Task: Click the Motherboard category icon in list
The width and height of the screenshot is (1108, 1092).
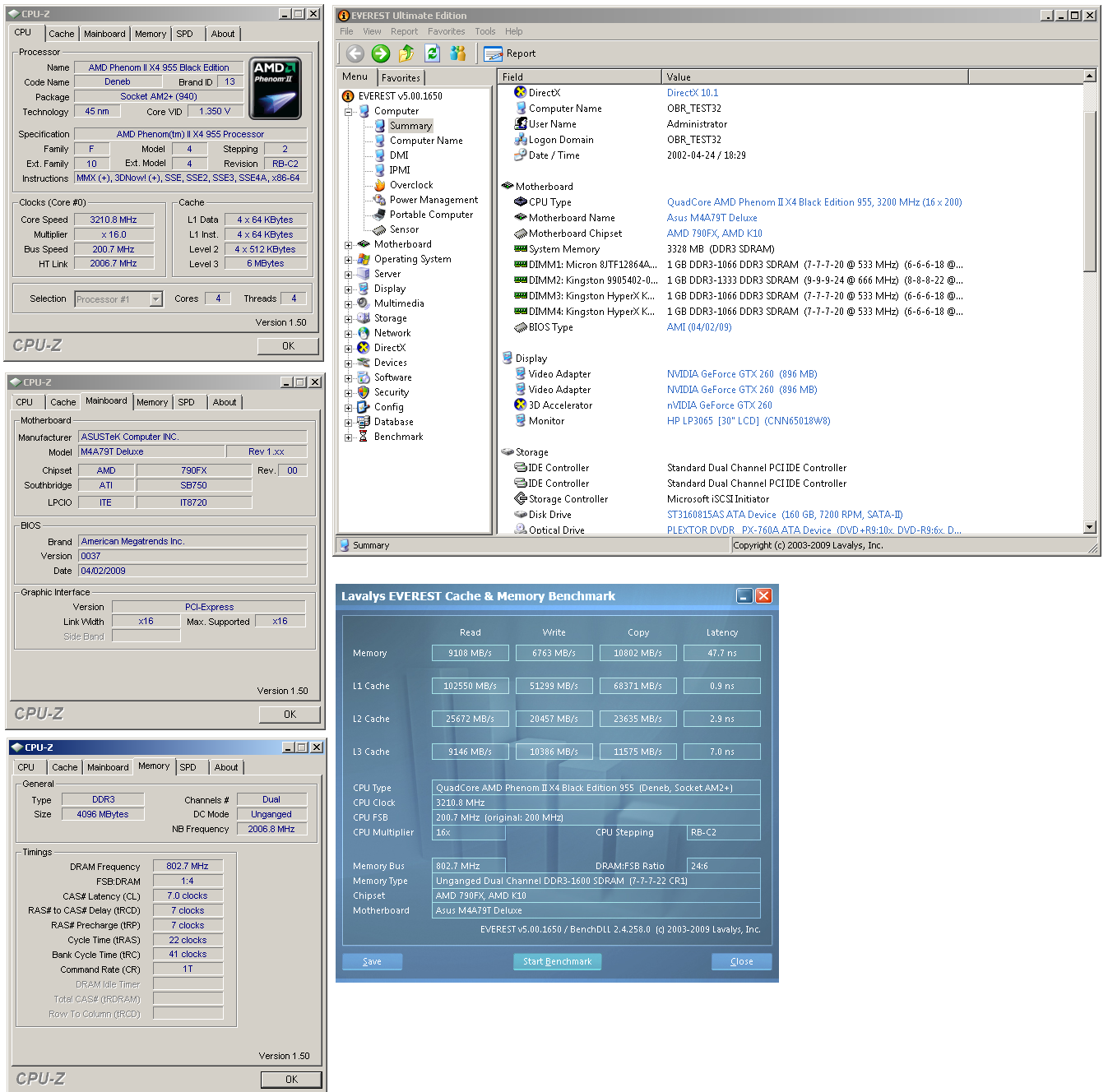Action: (508, 187)
